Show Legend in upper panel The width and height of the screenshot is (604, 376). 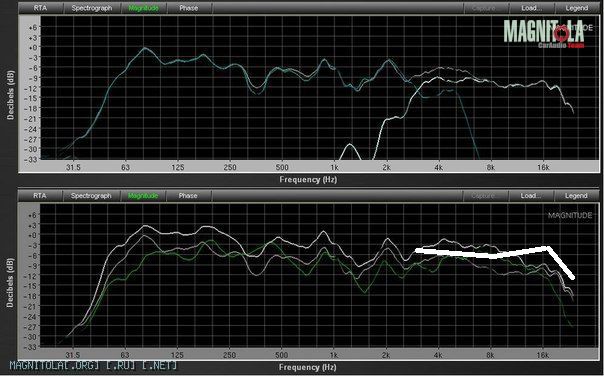pos(577,8)
